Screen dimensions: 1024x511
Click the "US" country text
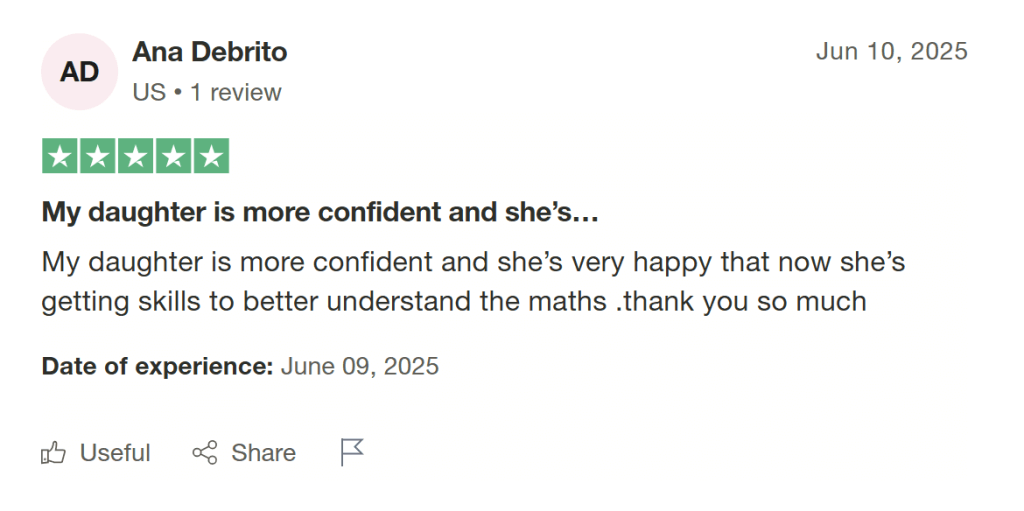coord(148,93)
